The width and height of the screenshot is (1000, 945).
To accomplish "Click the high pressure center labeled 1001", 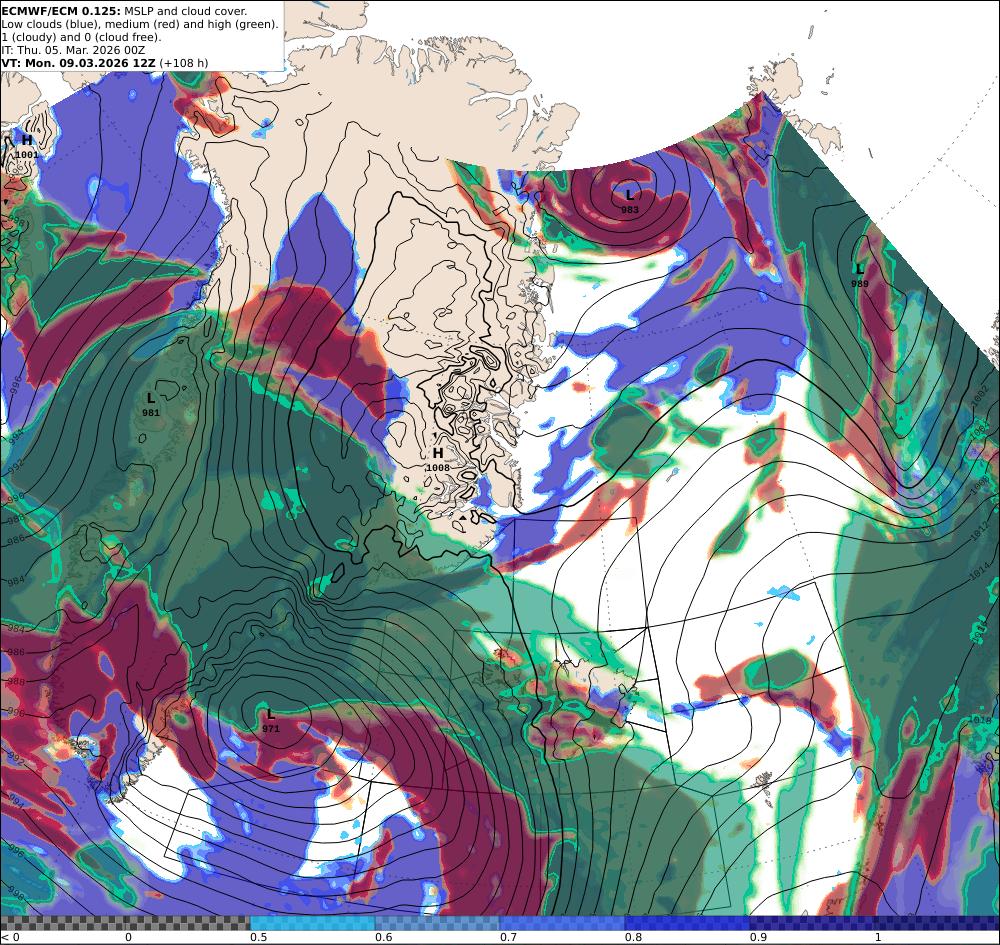I will pos(27,146).
